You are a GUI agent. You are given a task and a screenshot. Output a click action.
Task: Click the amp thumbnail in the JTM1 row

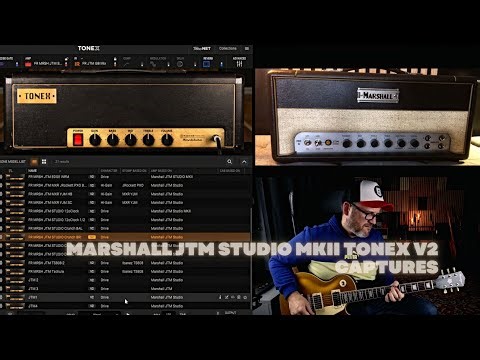click(15, 297)
